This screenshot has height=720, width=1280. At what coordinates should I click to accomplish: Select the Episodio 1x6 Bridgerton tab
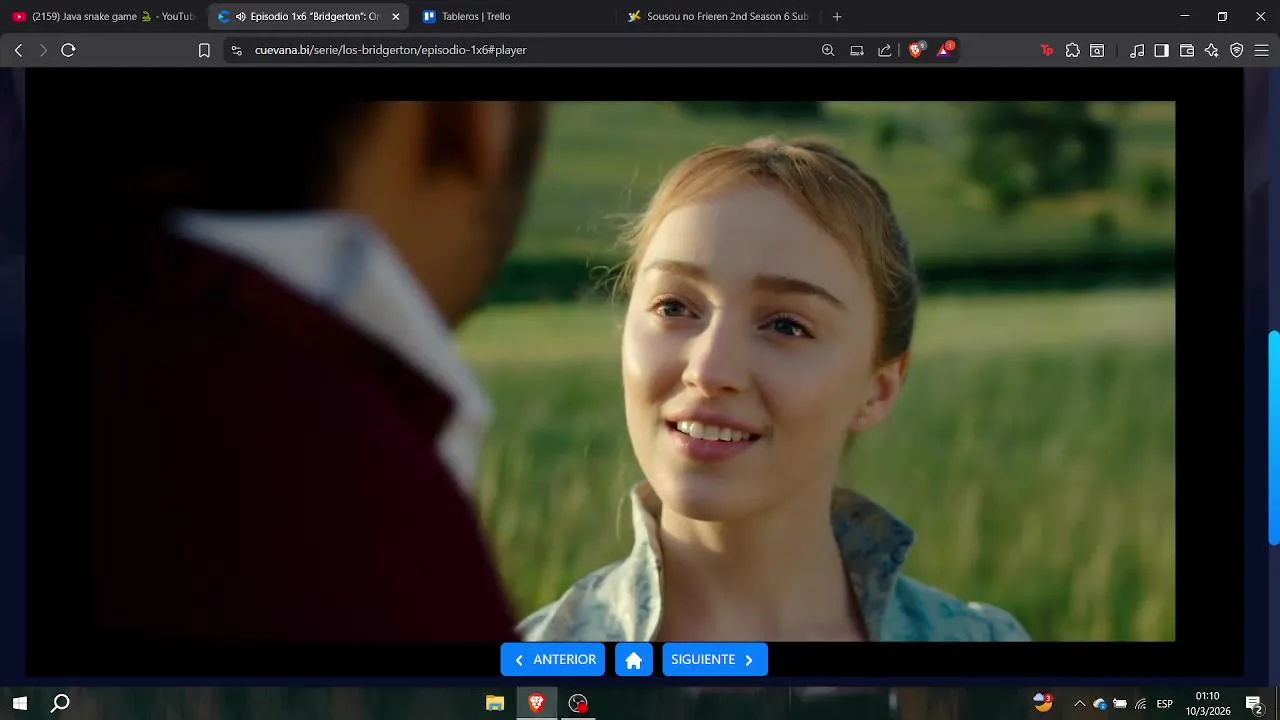point(308,16)
